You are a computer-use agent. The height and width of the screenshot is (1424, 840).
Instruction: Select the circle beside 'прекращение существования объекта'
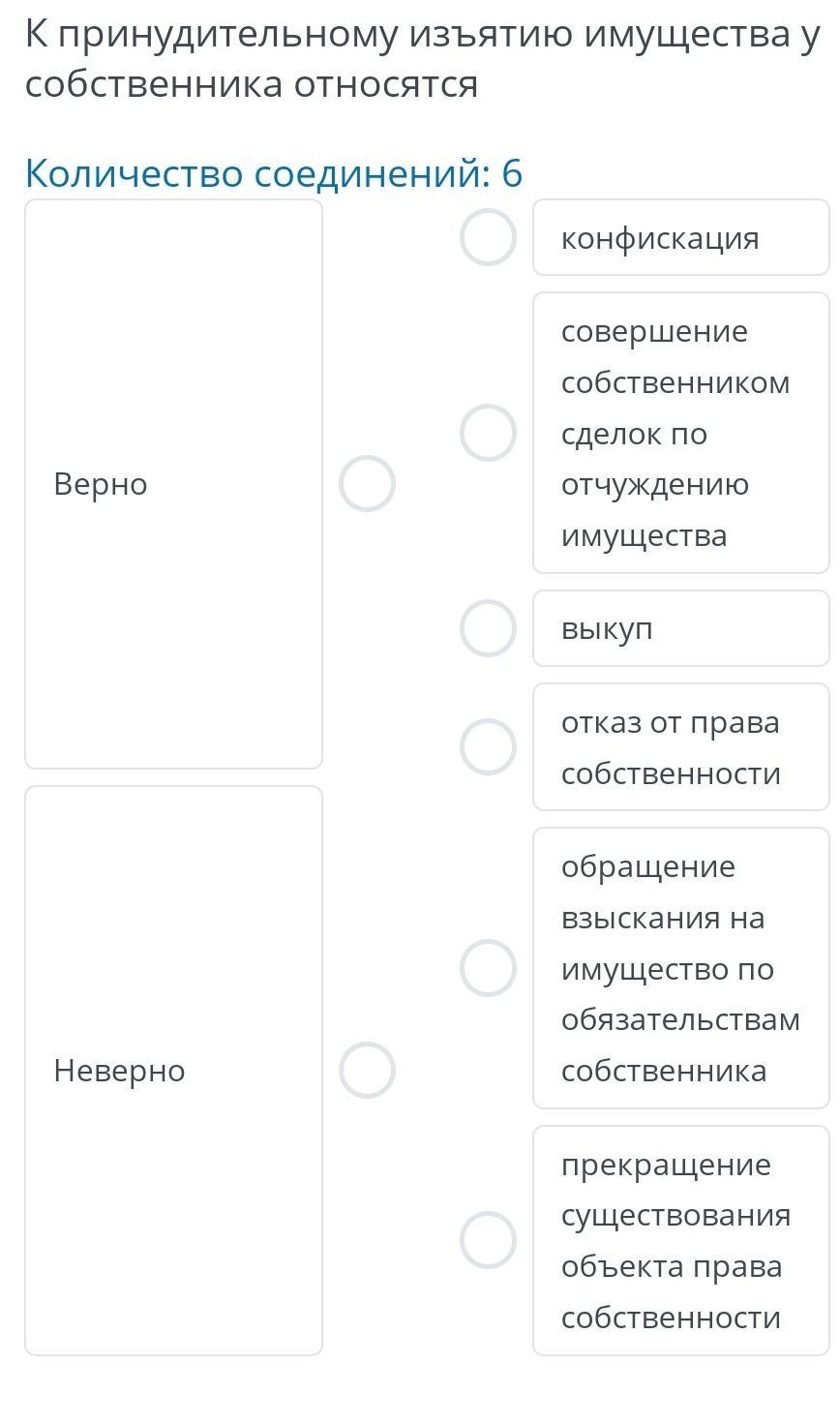[x=488, y=1240]
